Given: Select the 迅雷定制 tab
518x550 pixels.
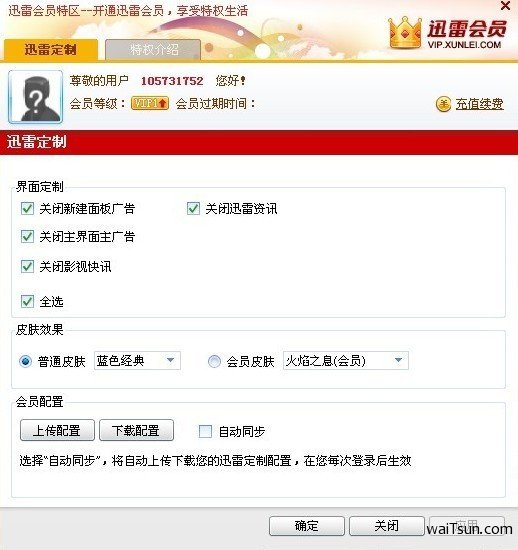Looking at the screenshot, I should click(x=51, y=49).
